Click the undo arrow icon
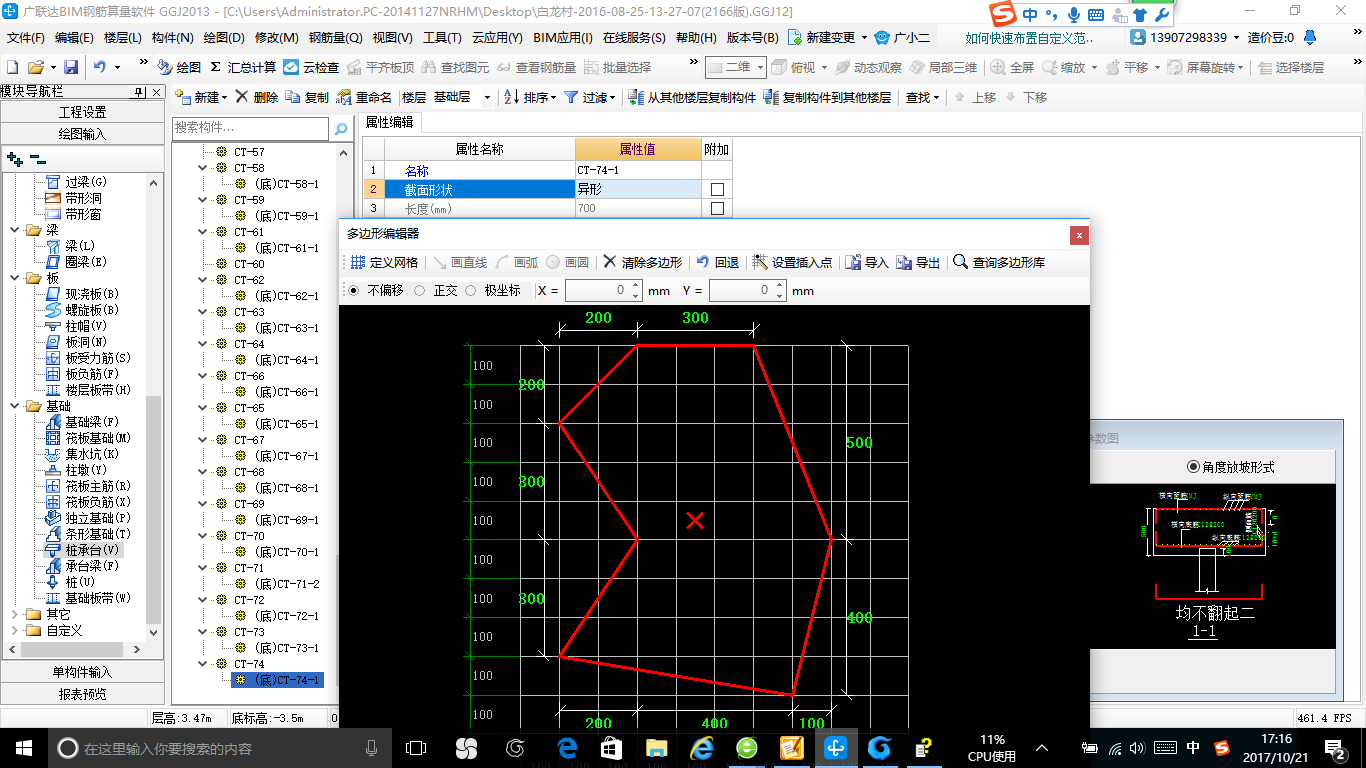 click(x=100, y=67)
